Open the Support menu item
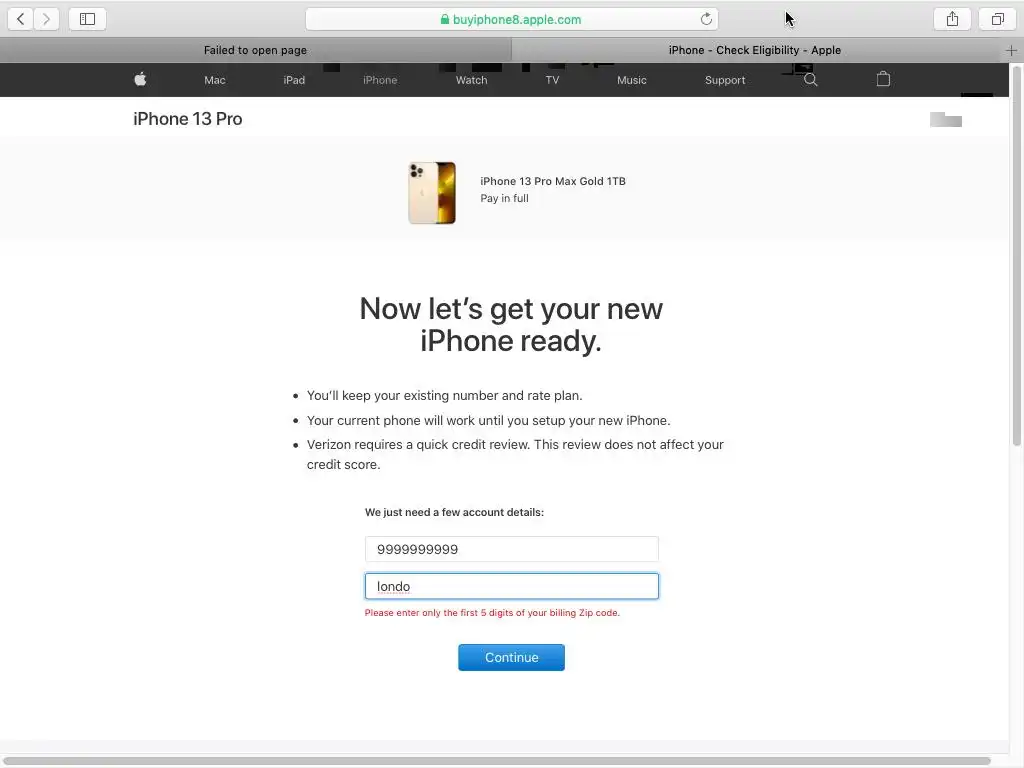This screenshot has height=768, width=1024. pyautogui.click(x=725, y=80)
